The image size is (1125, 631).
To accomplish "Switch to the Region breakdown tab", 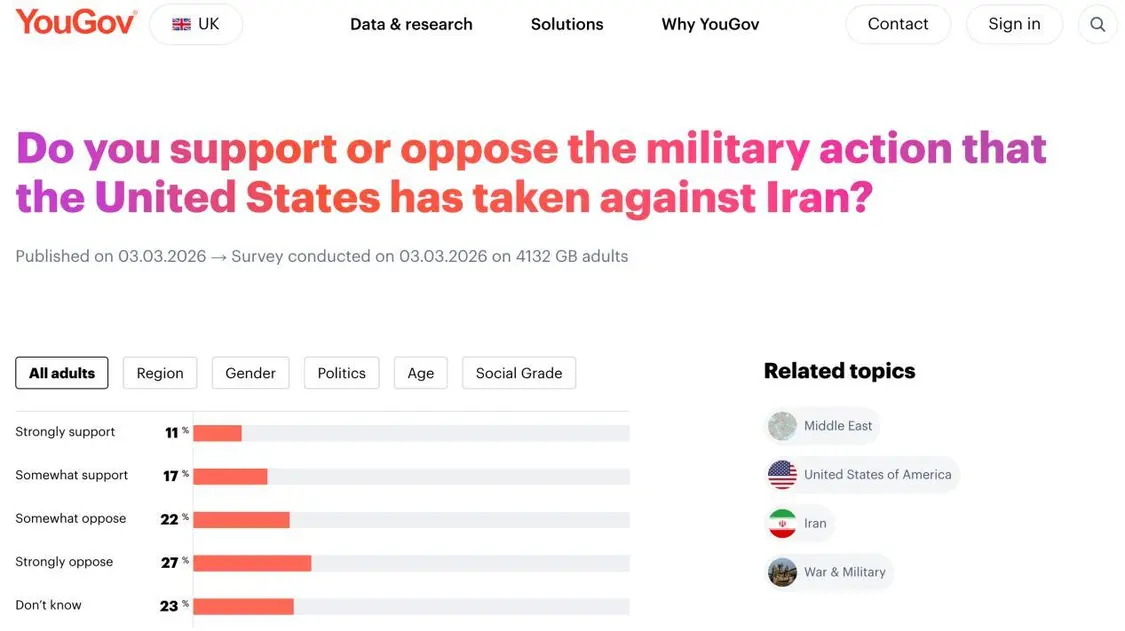I will [x=160, y=373].
